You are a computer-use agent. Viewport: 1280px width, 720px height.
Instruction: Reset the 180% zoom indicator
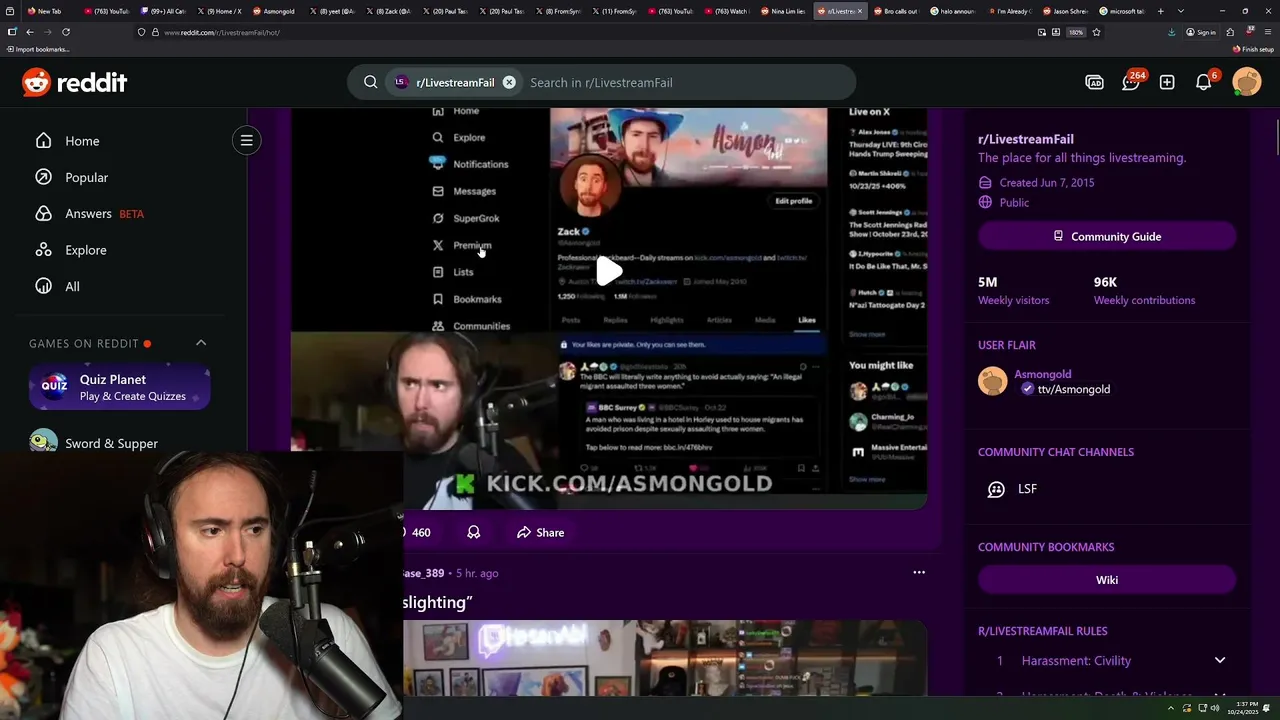[x=1076, y=32]
